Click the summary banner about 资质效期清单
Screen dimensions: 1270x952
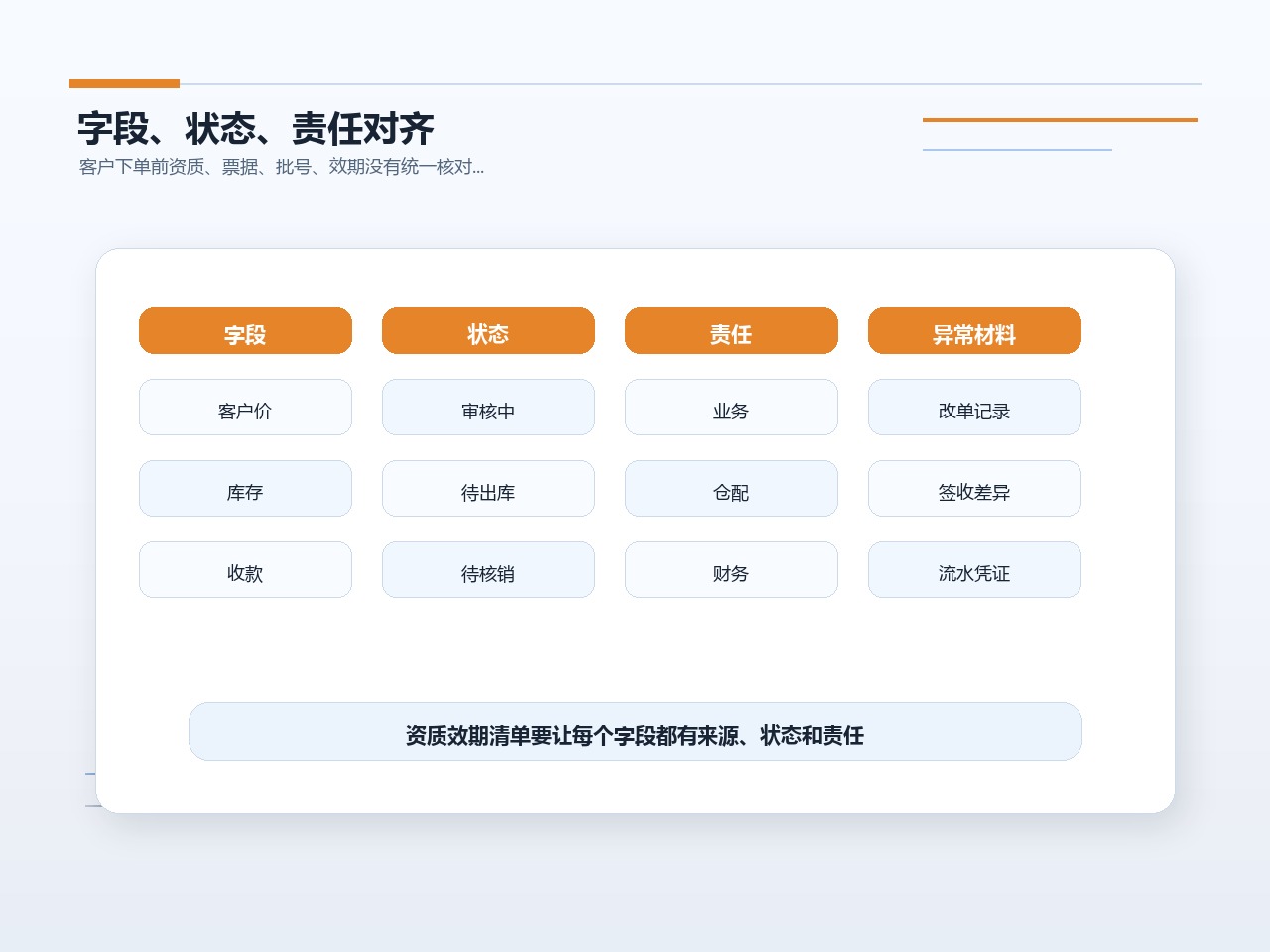[635, 731]
